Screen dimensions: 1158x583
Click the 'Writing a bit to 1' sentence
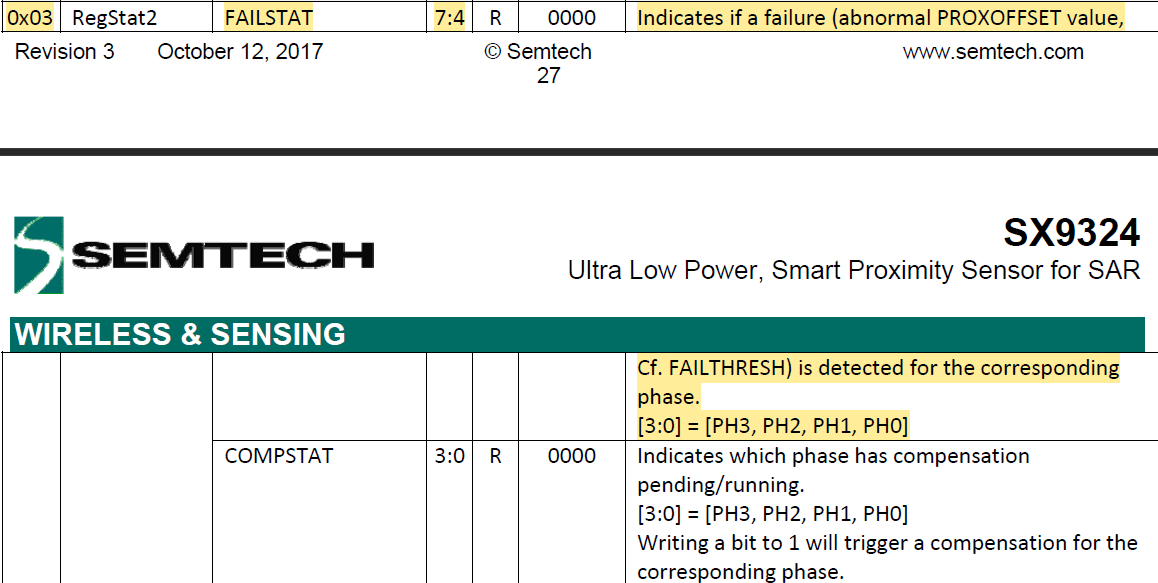click(x=887, y=543)
